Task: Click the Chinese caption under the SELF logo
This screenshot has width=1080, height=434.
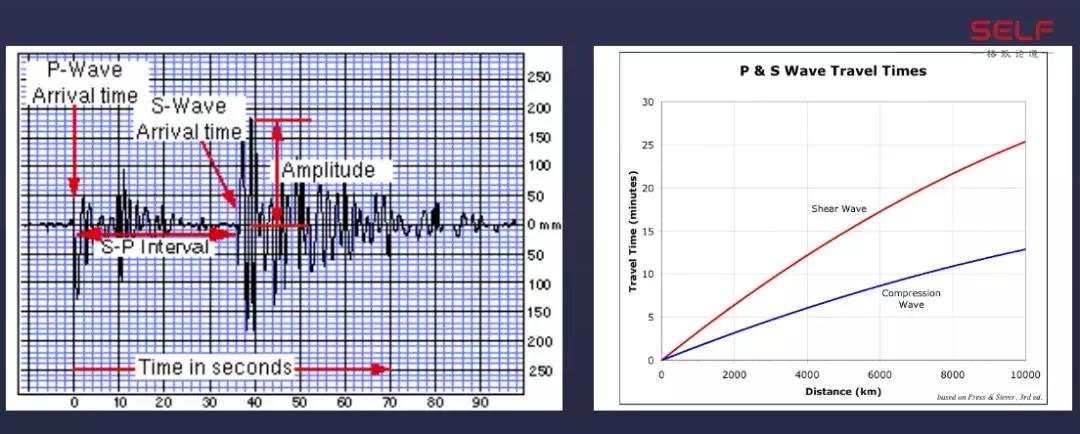Action: tap(1012, 53)
